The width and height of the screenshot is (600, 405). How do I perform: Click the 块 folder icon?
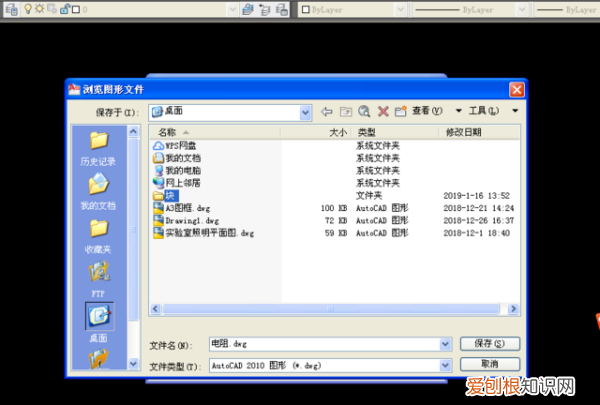tap(158, 196)
